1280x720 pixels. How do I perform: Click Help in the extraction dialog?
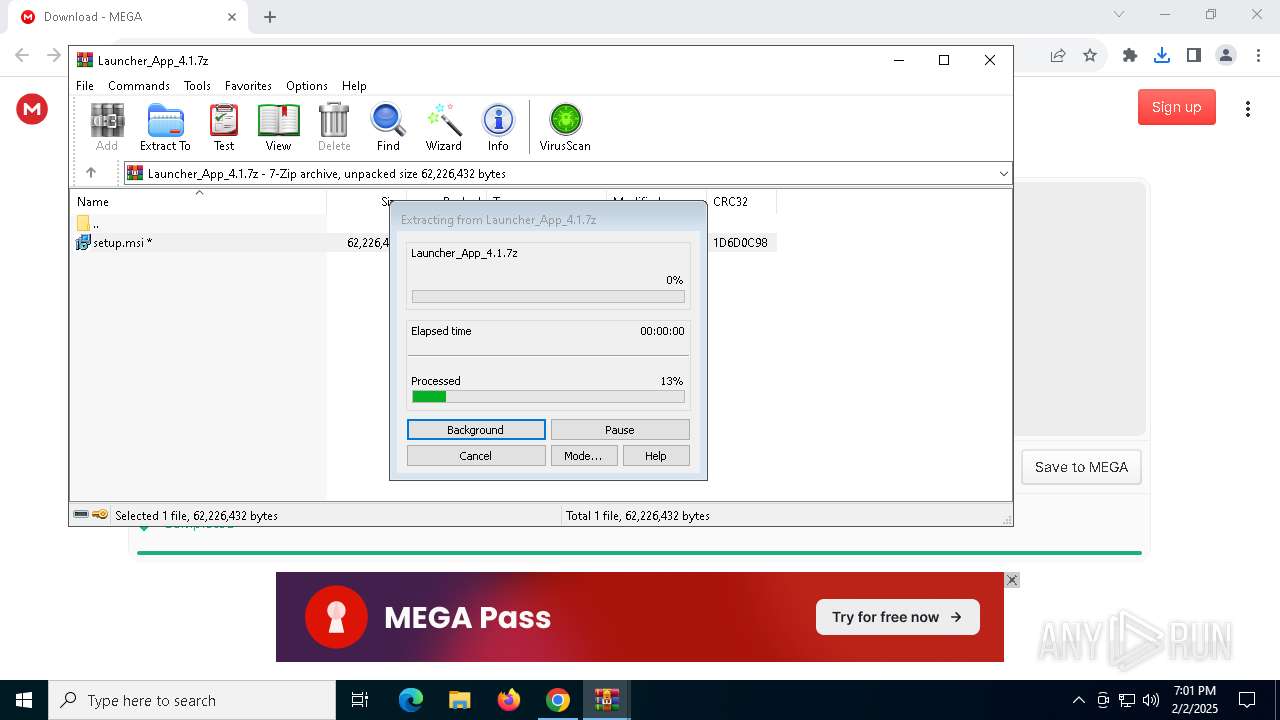tap(656, 456)
